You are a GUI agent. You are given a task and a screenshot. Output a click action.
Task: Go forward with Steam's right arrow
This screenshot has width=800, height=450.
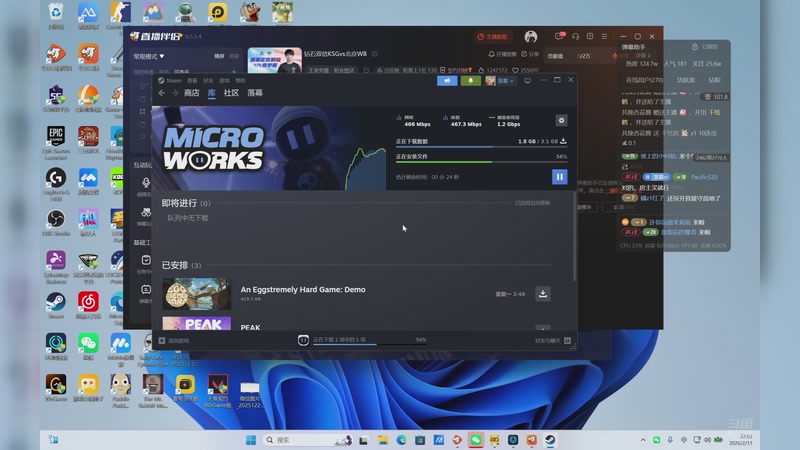(x=174, y=93)
